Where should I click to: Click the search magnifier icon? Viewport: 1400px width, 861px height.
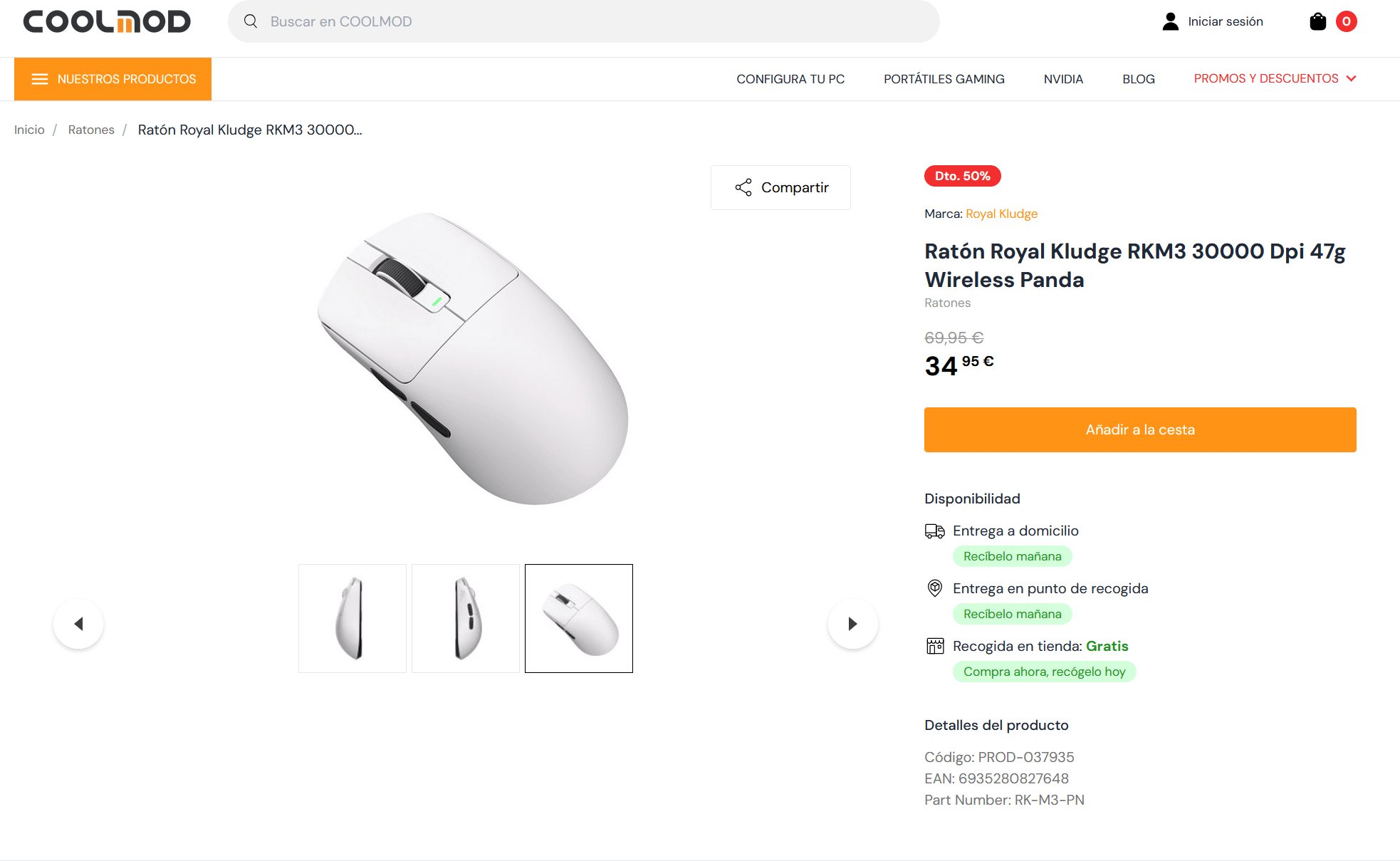click(x=250, y=21)
